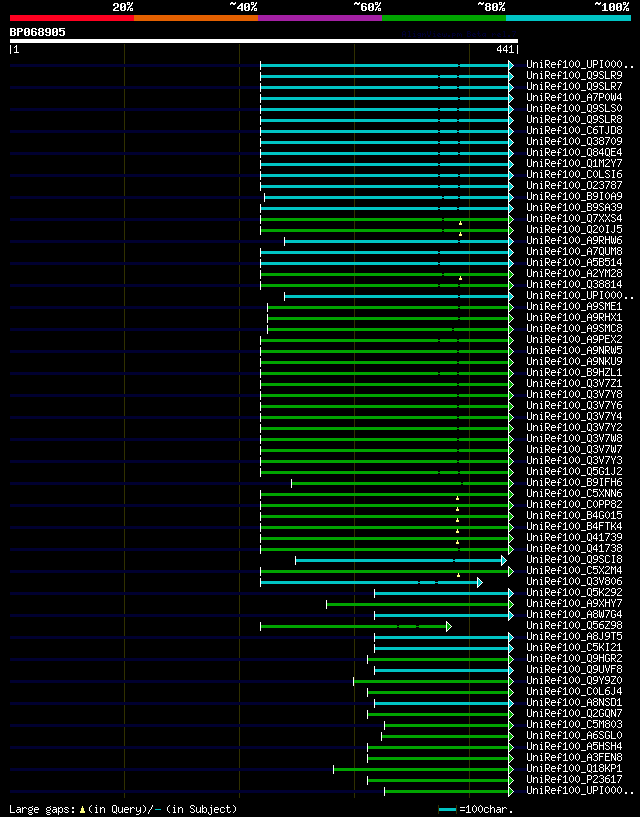This screenshot has height=817, width=640.
Task: Select the UniRef100_Q9Y9Z0 label
Action: coord(574,680)
